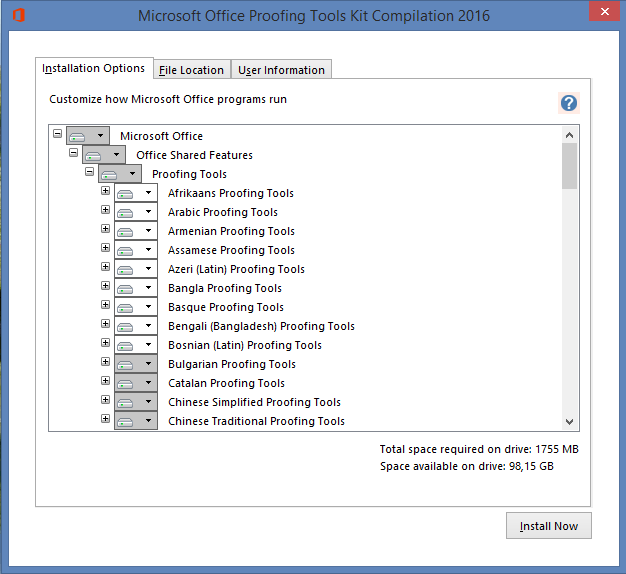This screenshot has height=574, width=626.
Task: Collapse the Office Shared Features node
Action: pyautogui.click(x=73, y=152)
